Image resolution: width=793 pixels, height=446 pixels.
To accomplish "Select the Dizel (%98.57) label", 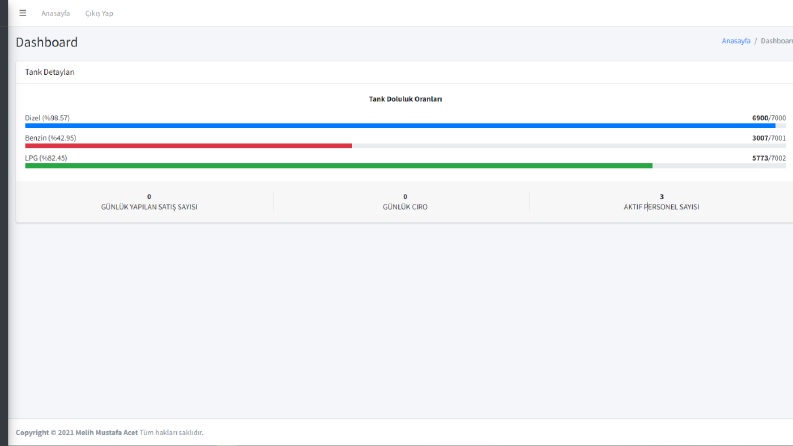I will tap(48, 118).
